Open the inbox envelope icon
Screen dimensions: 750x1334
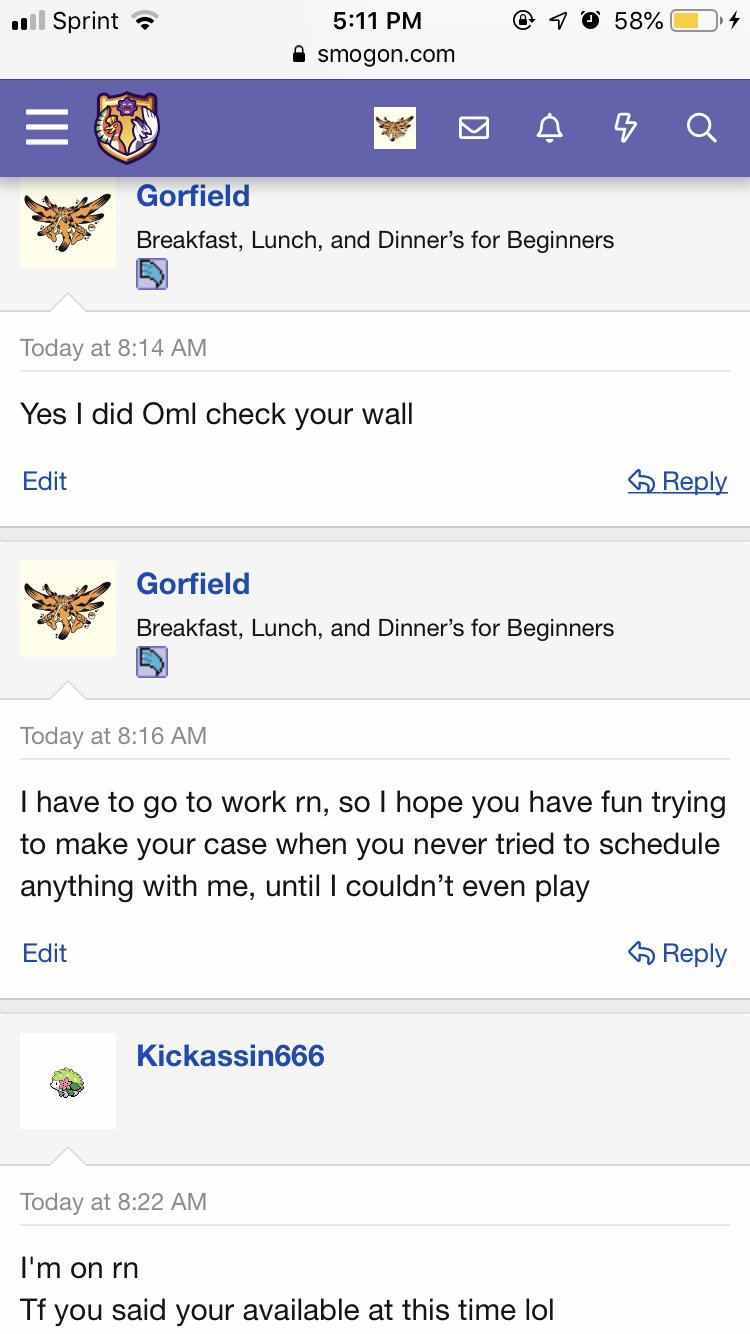(473, 128)
